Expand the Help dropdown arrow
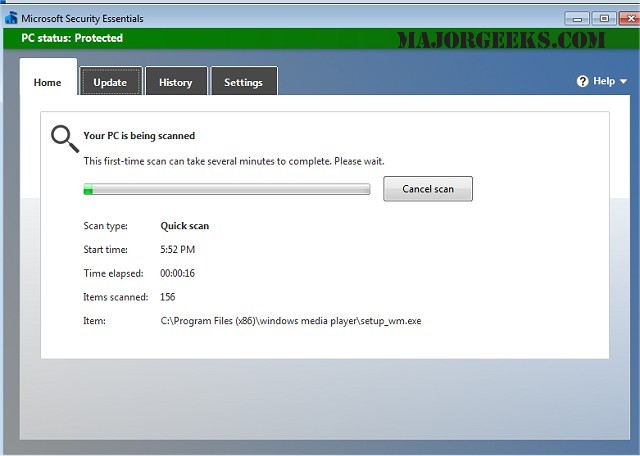 623,81
